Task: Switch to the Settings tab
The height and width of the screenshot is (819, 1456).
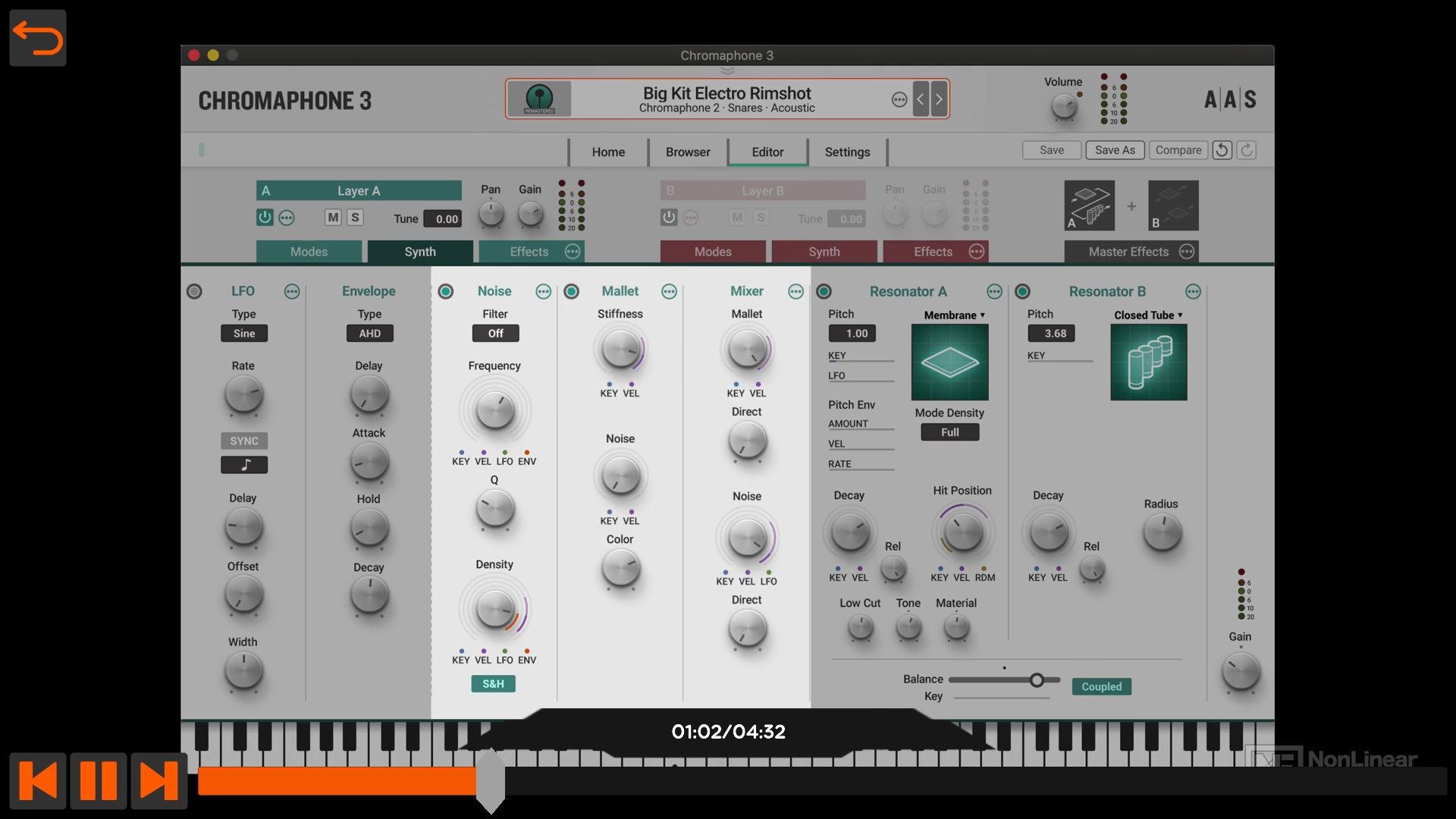Action: point(847,152)
